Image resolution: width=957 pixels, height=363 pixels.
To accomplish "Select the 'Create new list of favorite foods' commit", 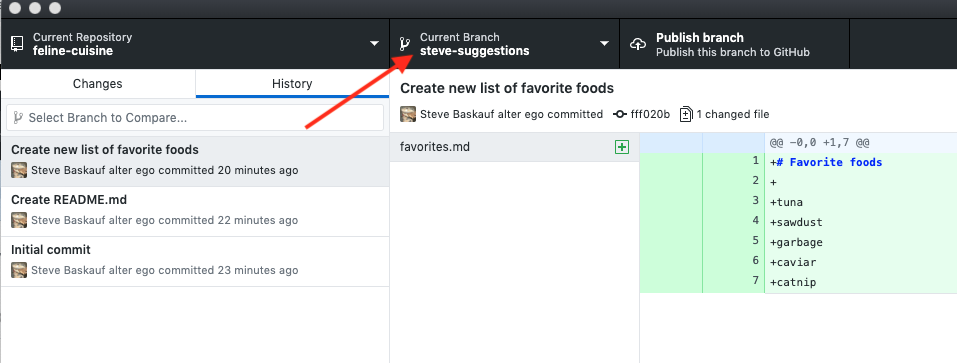I will click(x=195, y=161).
